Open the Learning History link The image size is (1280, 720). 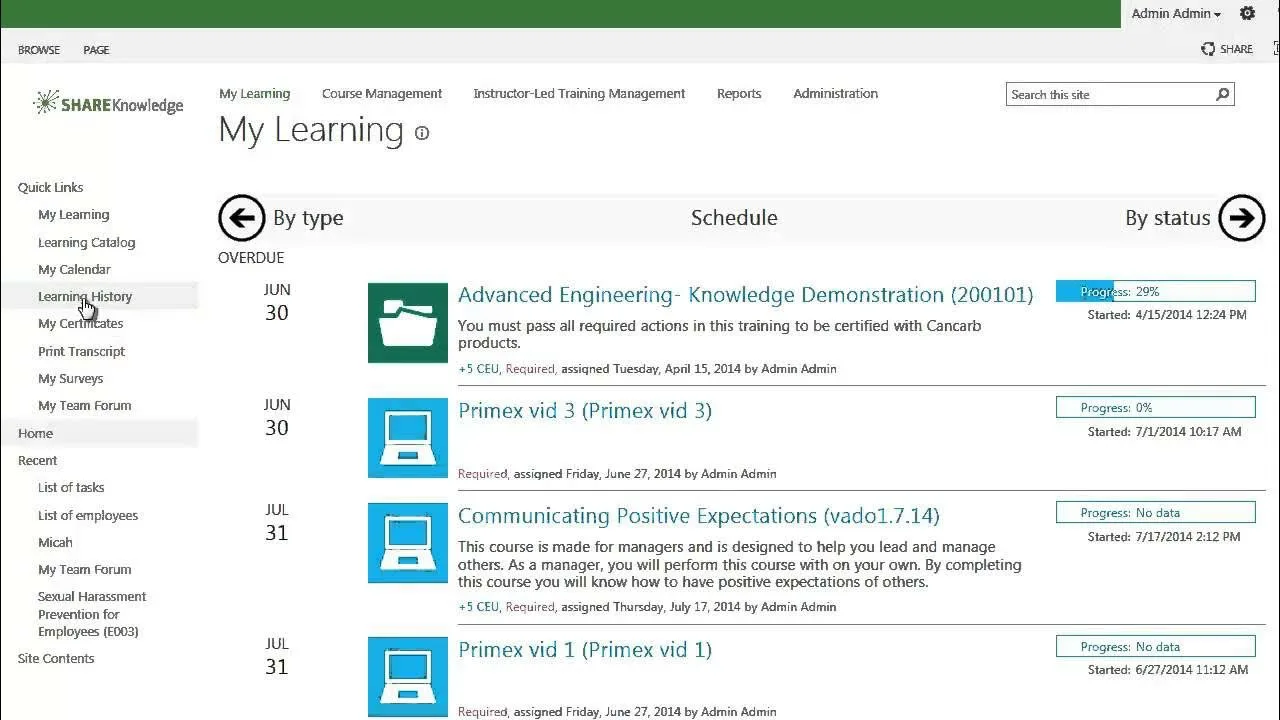(85, 296)
